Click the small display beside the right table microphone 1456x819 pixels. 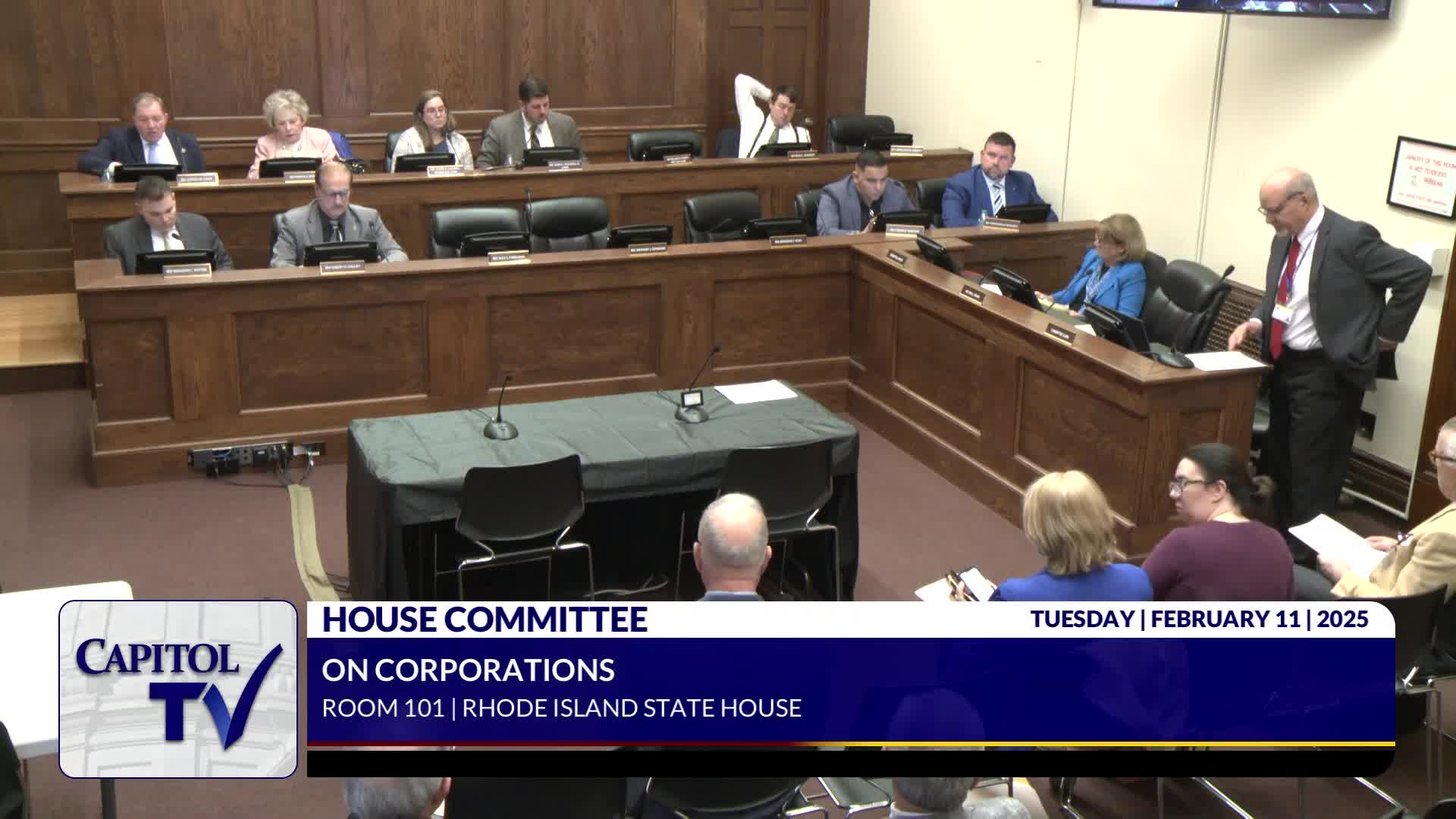[691, 399]
